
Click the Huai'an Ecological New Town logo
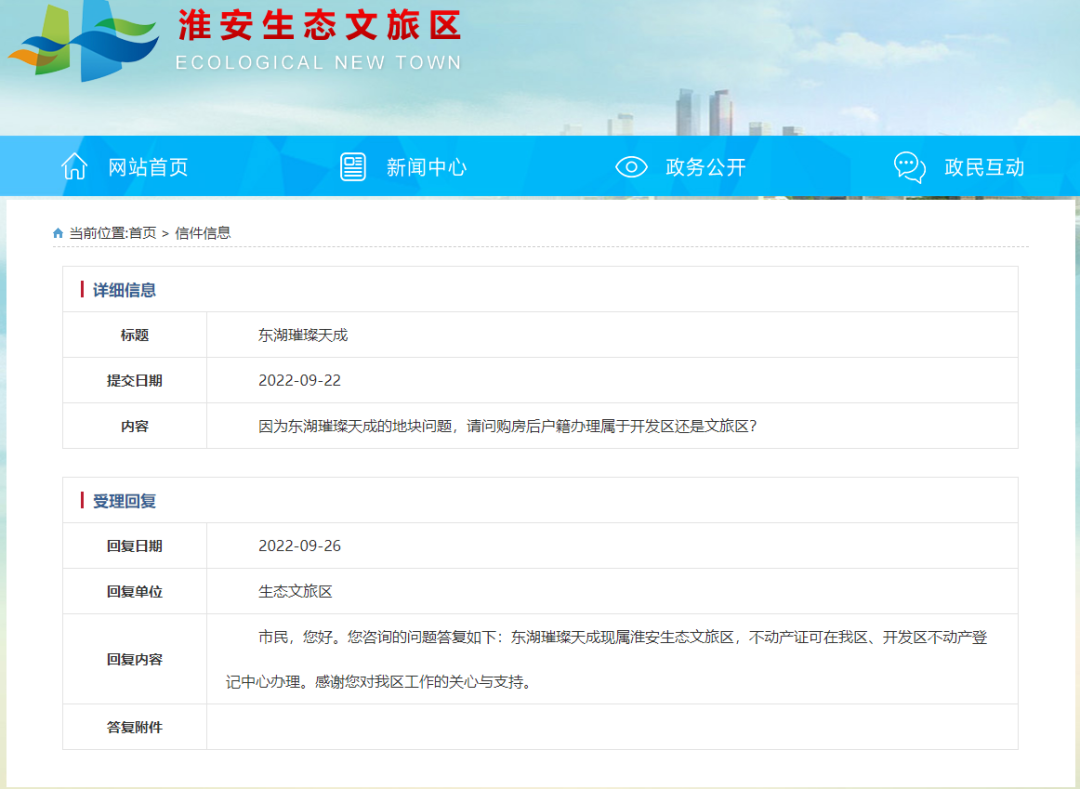[84, 44]
